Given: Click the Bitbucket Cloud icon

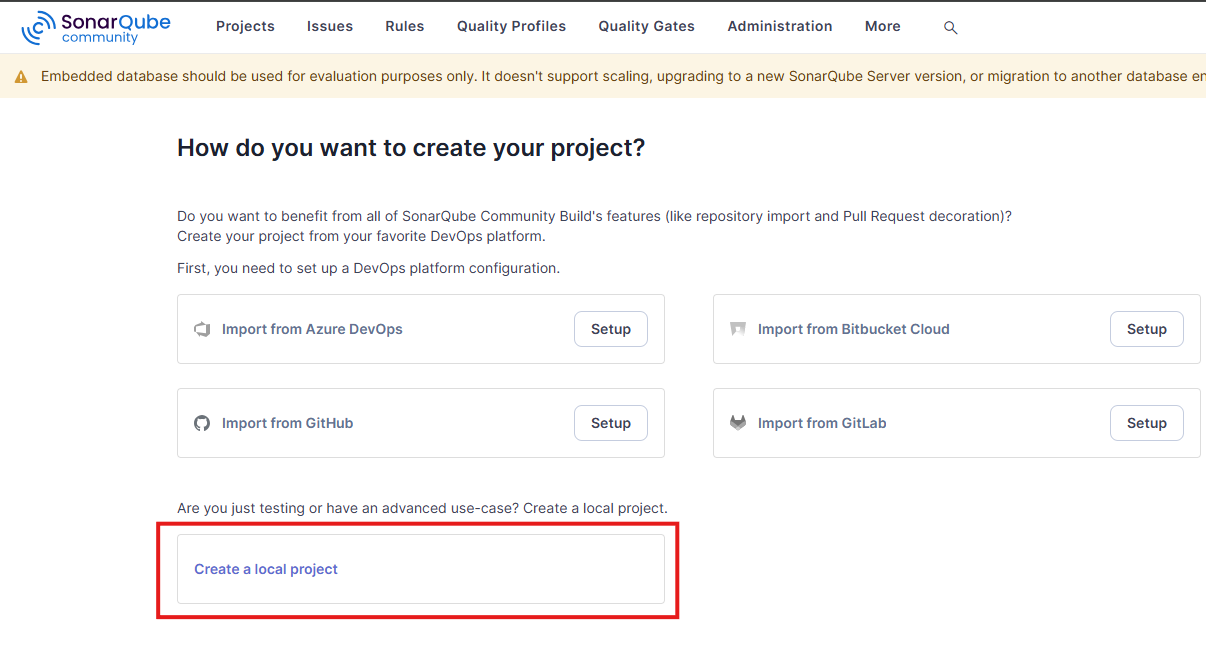Looking at the screenshot, I should (738, 329).
